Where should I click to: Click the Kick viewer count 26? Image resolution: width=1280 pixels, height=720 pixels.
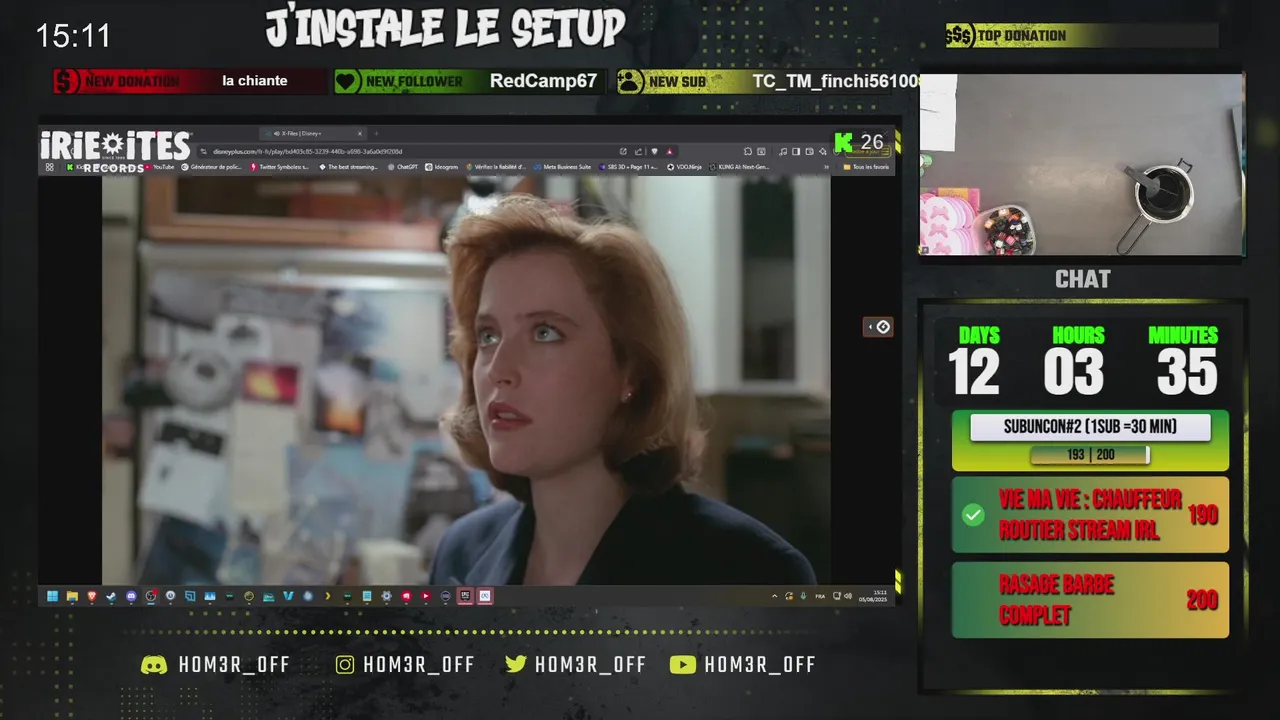(x=860, y=142)
